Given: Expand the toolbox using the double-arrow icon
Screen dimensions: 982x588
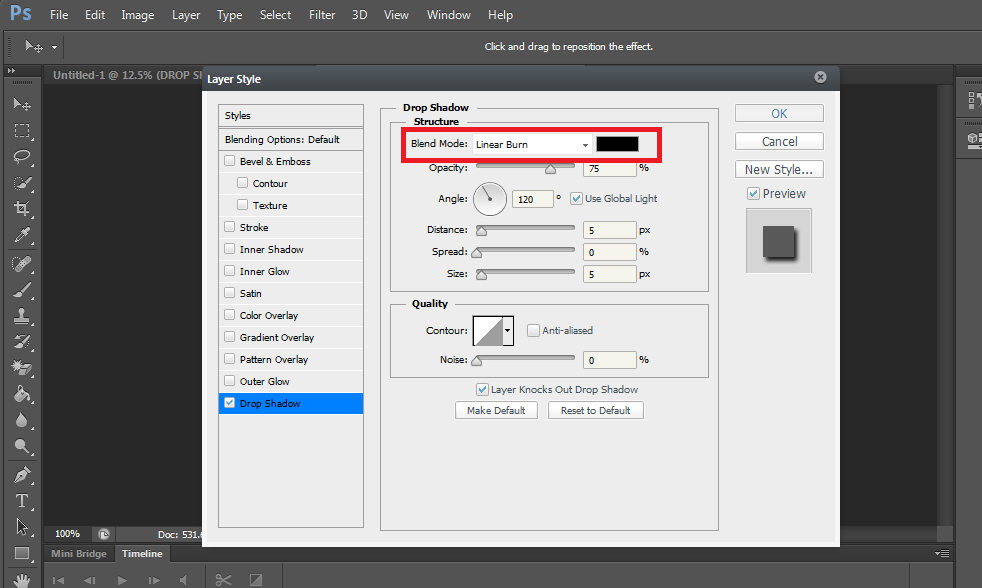Looking at the screenshot, I should [11, 71].
